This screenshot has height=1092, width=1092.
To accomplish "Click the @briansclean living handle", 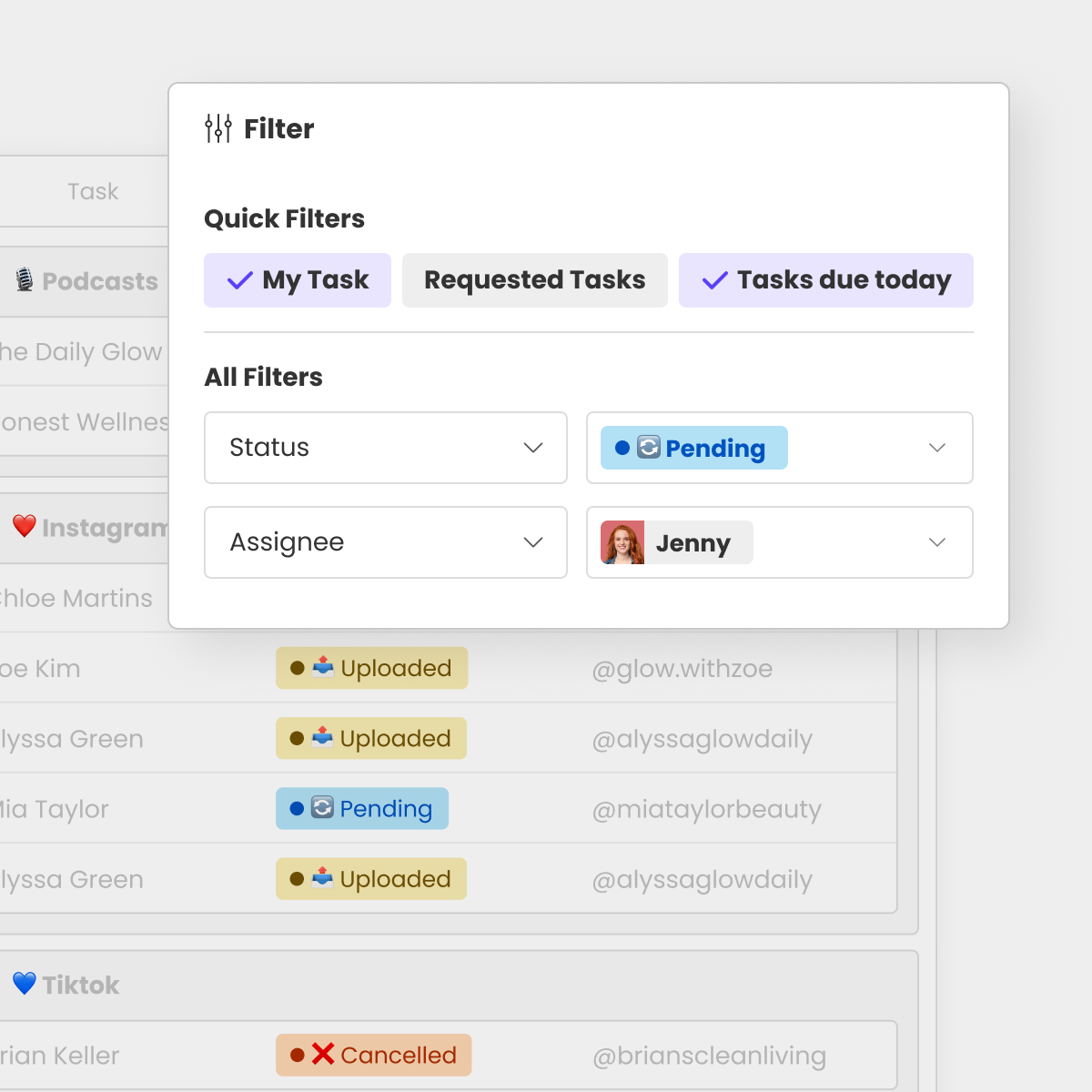I will coord(707,1056).
